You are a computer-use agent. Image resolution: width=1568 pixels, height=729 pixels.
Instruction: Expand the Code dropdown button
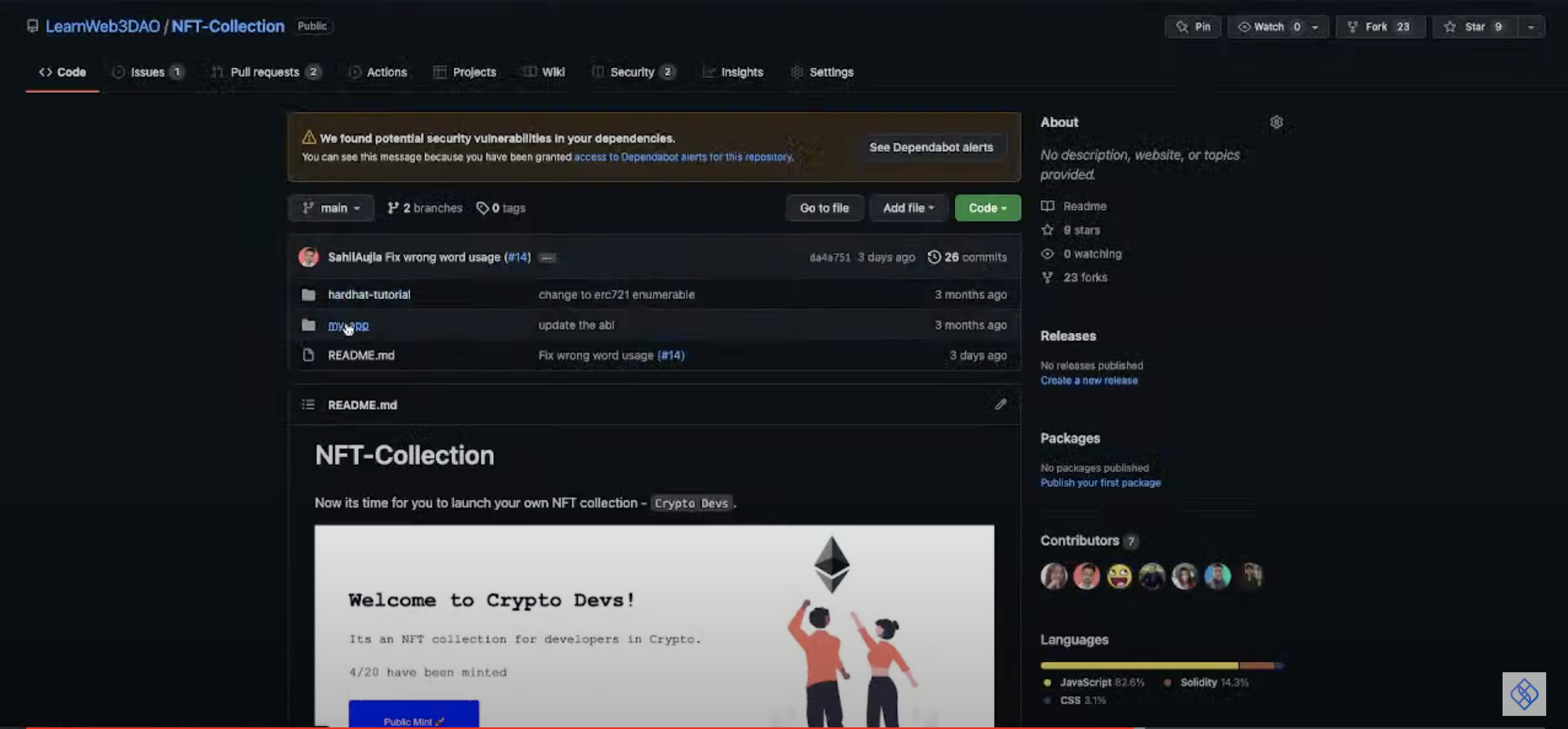click(986, 208)
